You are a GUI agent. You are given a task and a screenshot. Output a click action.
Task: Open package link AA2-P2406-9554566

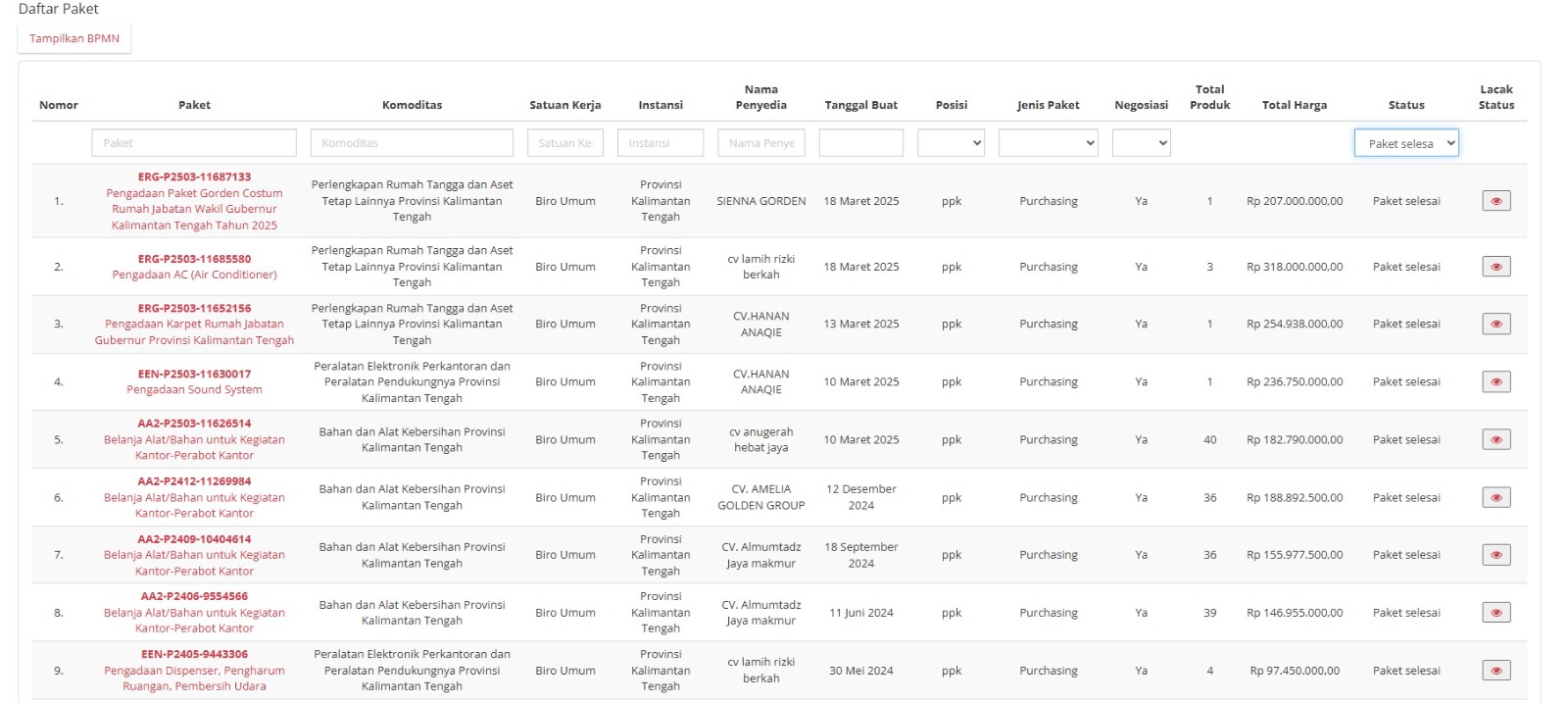click(194, 596)
